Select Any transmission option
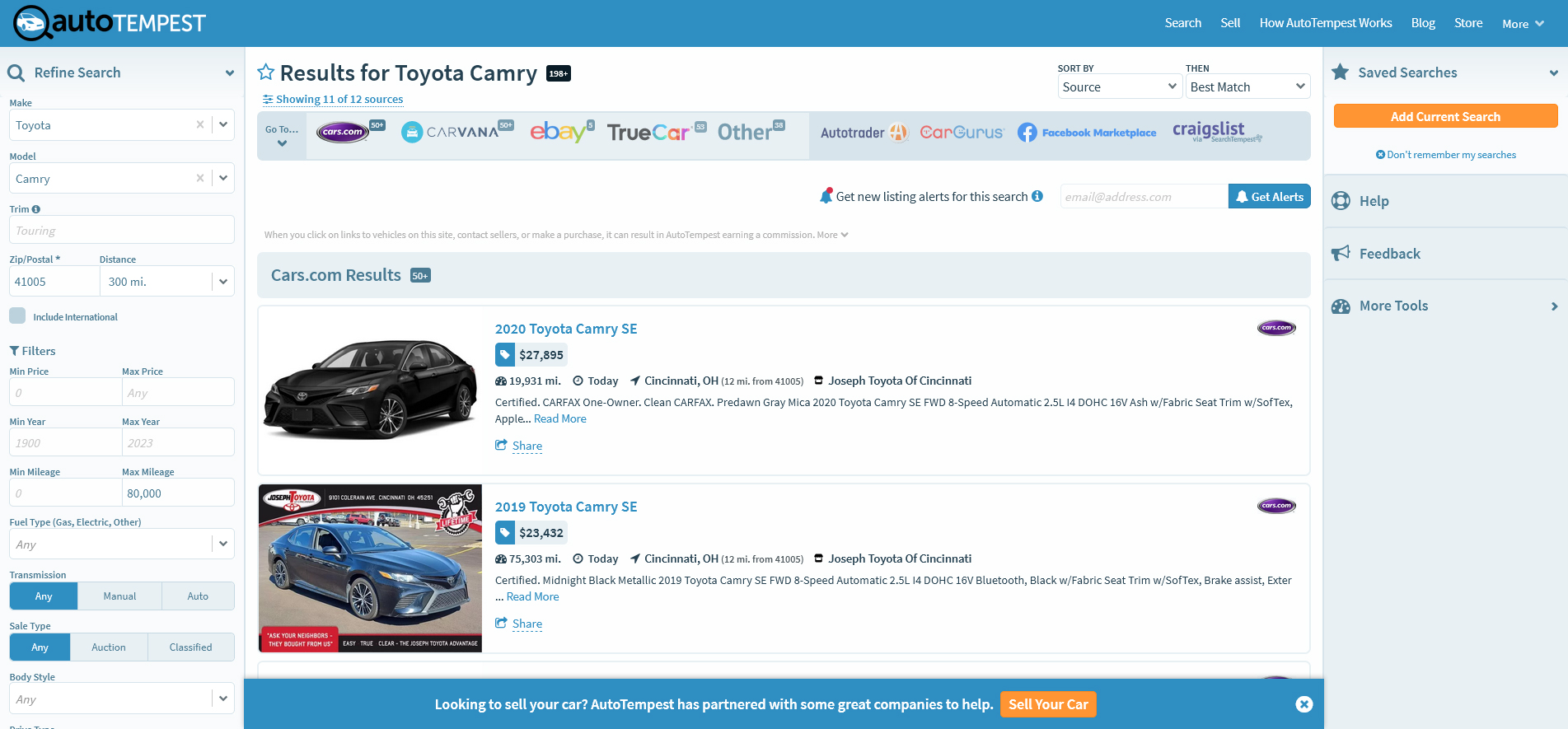 (44, 596)
